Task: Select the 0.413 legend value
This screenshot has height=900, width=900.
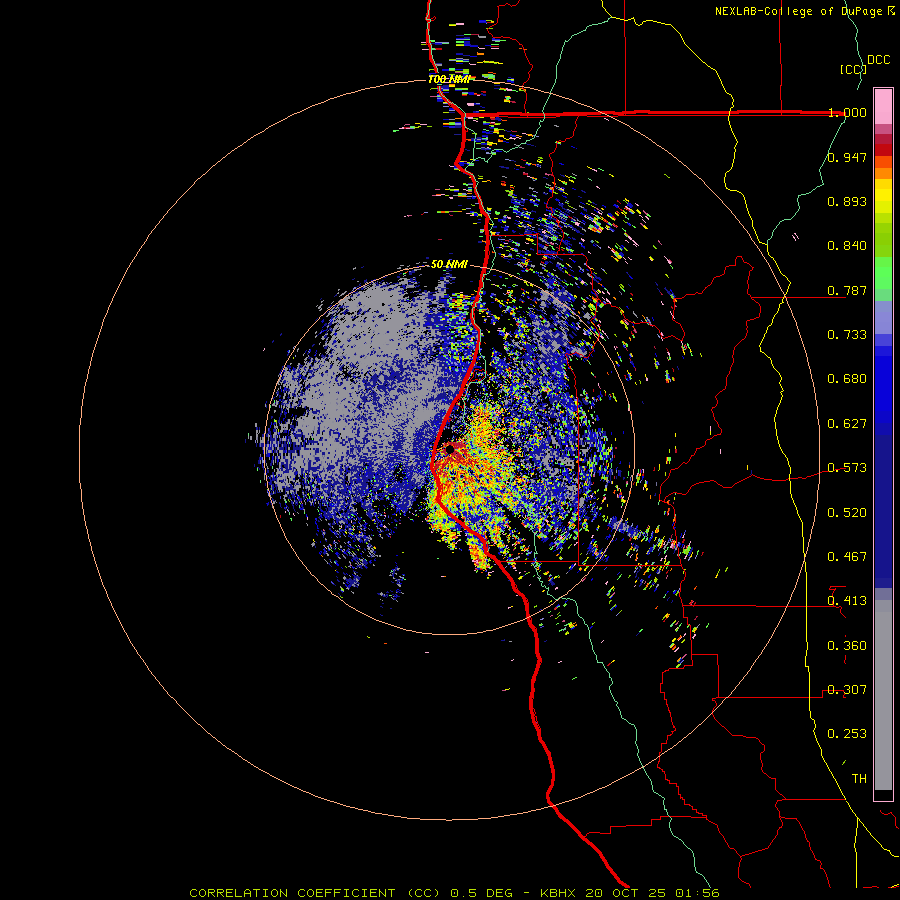Action: click(847, 601)
